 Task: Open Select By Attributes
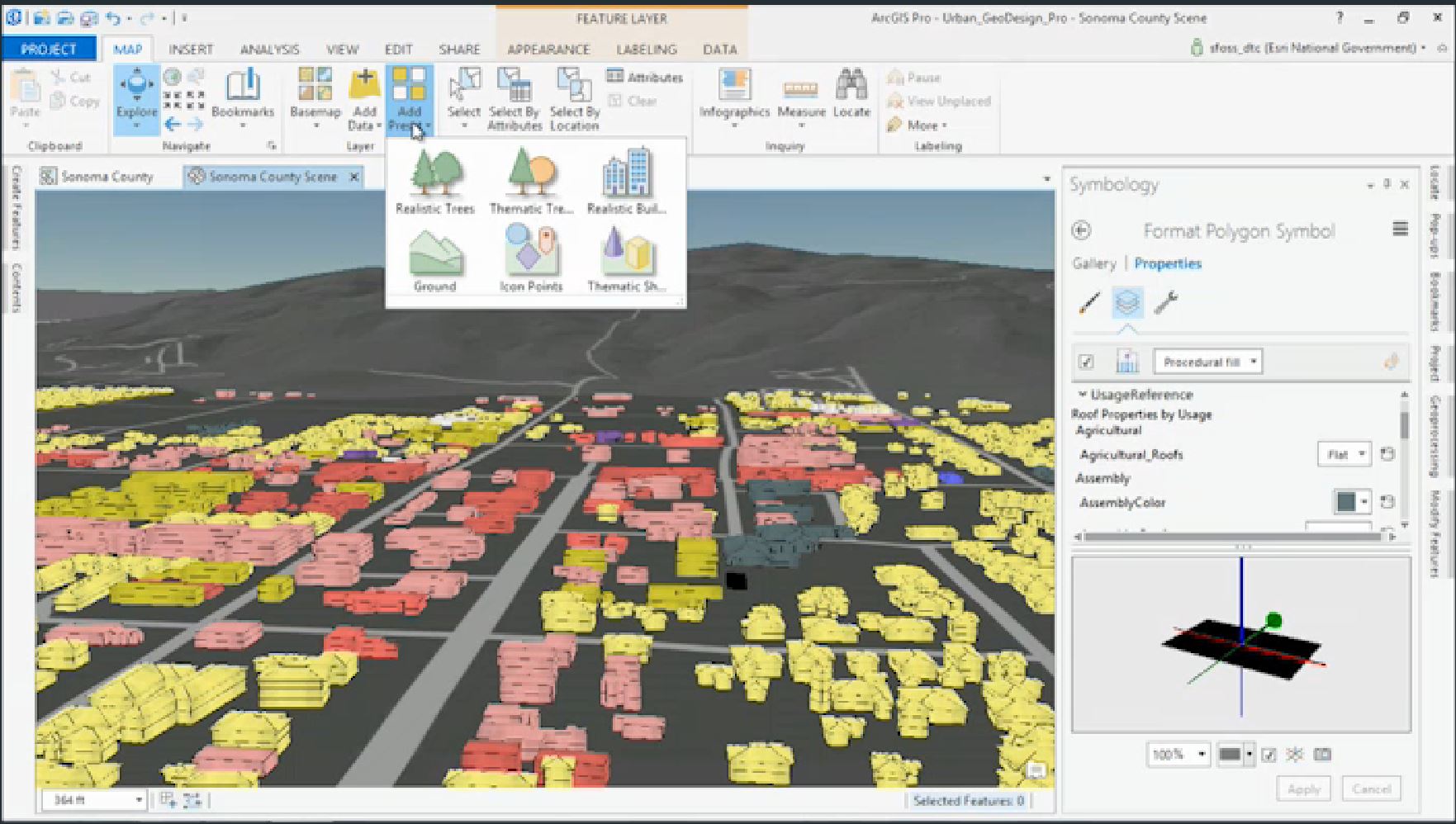tap(515, 99)
